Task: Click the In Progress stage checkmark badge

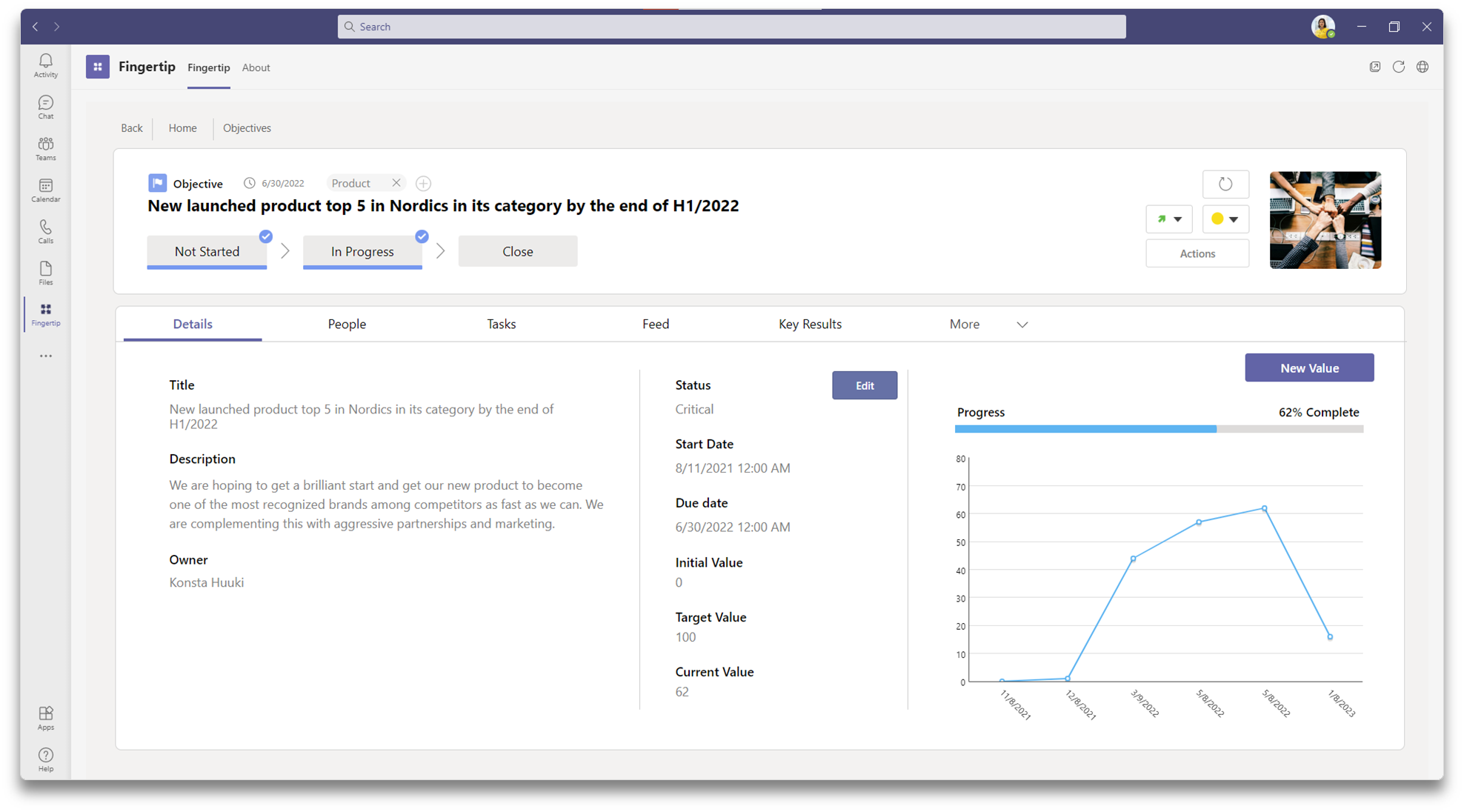Action: [422, 236]
